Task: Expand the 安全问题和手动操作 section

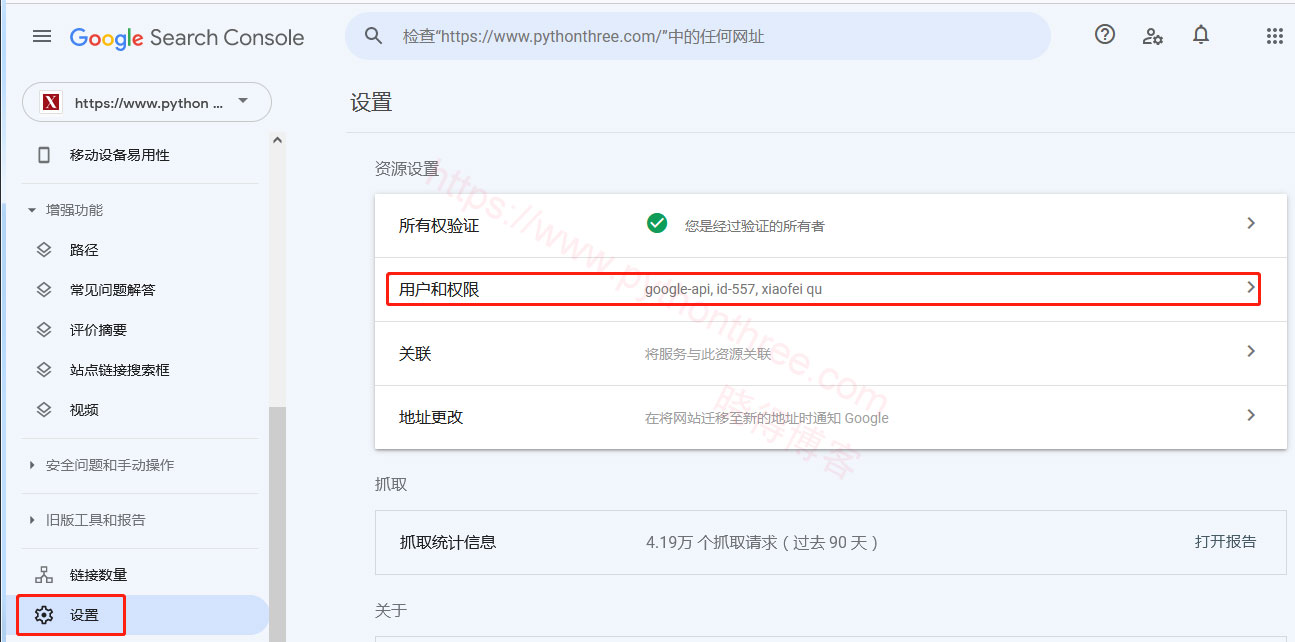Action: pos(100,465)
